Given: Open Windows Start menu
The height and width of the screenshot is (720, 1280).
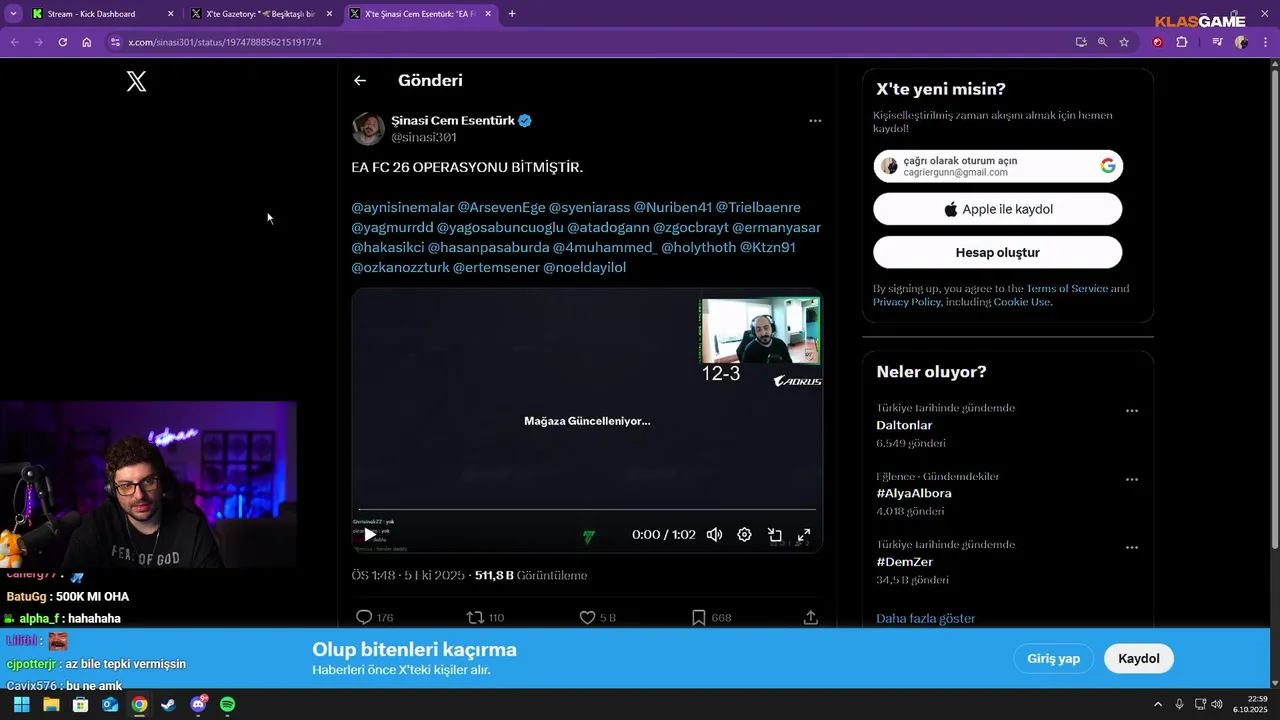Looking at the screenshot, I should 21,705.
